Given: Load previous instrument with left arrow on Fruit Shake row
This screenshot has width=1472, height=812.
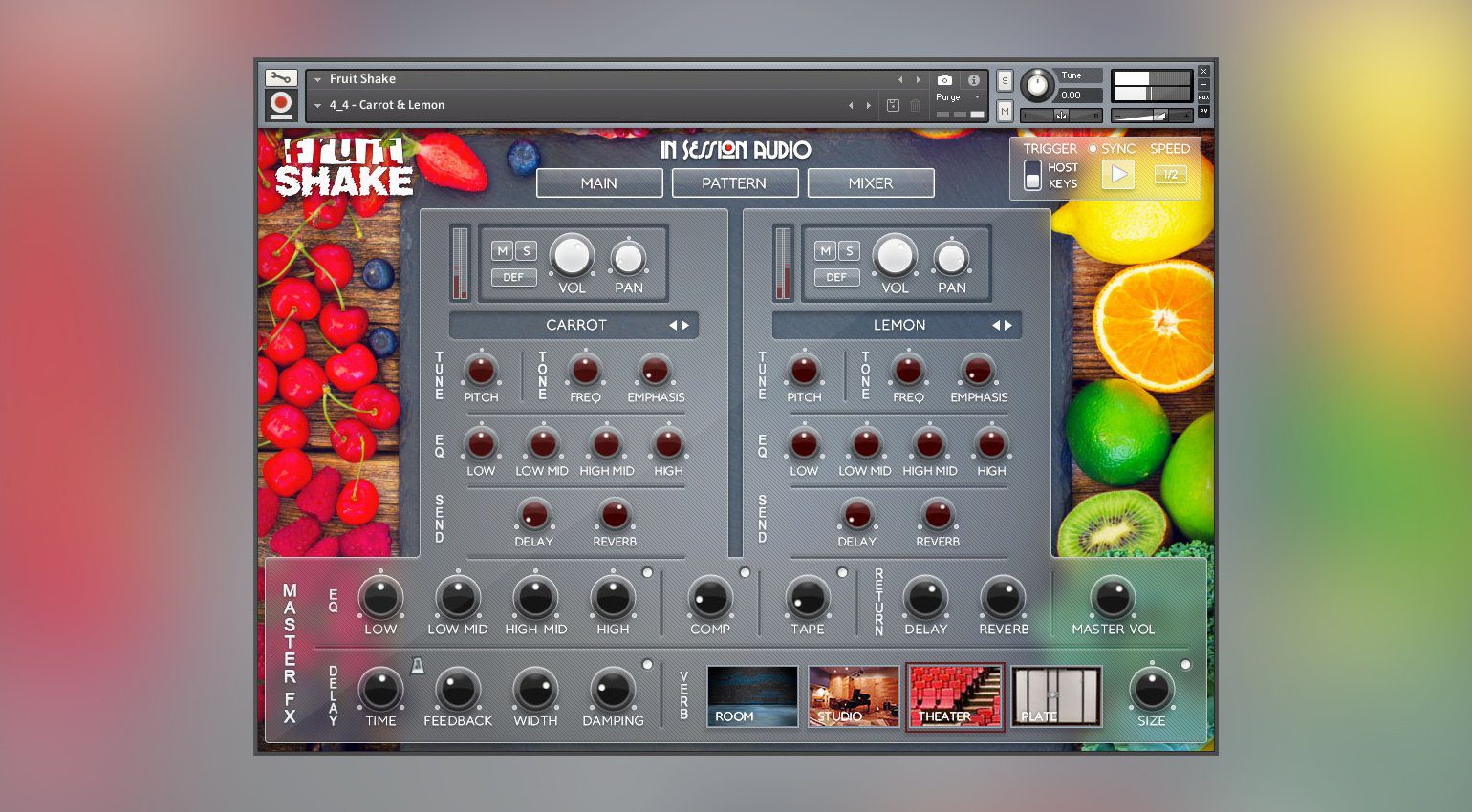Looking at the screenshot, I should click(899, 80).
